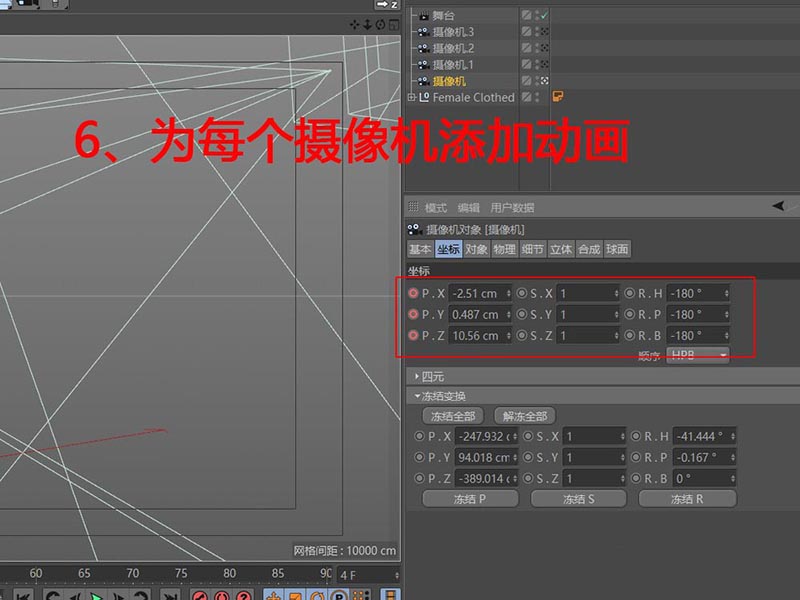Open the keyframe tag on Female Clothed
The width and height of the screenshot is (800, 600).
click(557, 96)
